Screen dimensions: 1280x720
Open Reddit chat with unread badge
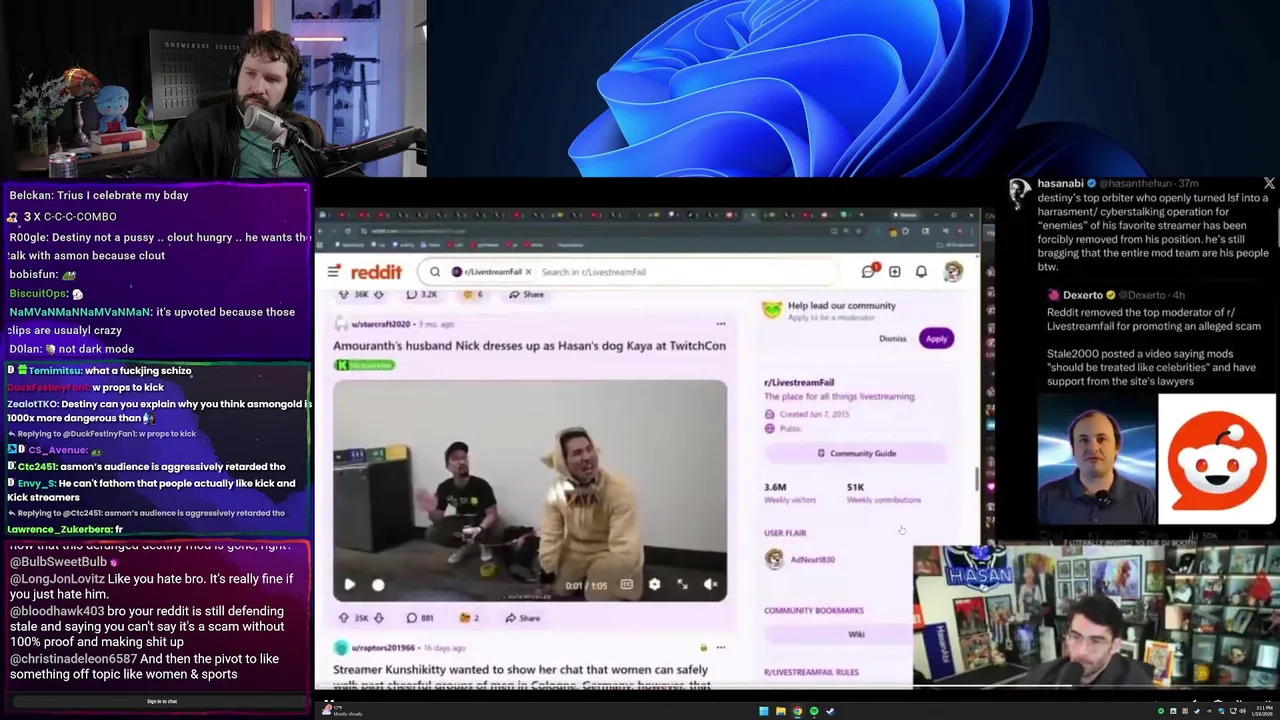869,271
